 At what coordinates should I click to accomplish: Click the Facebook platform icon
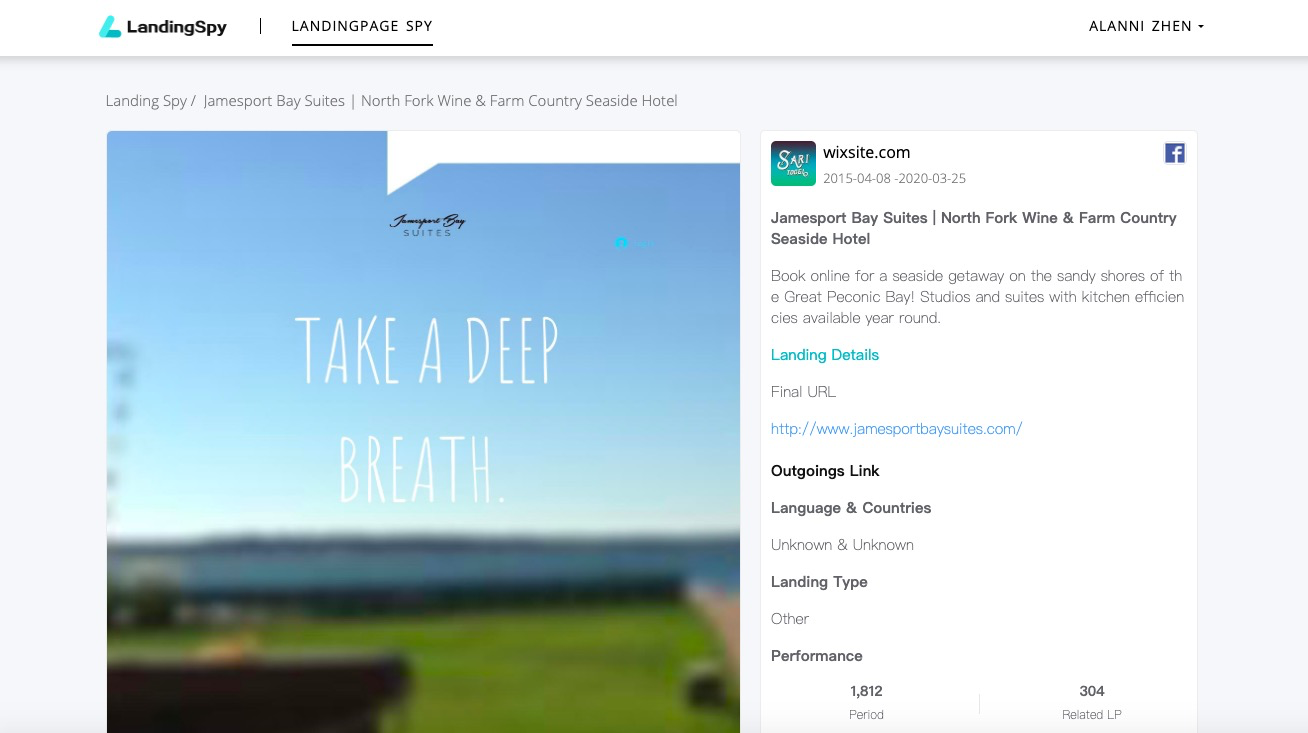pos(1175,153)
